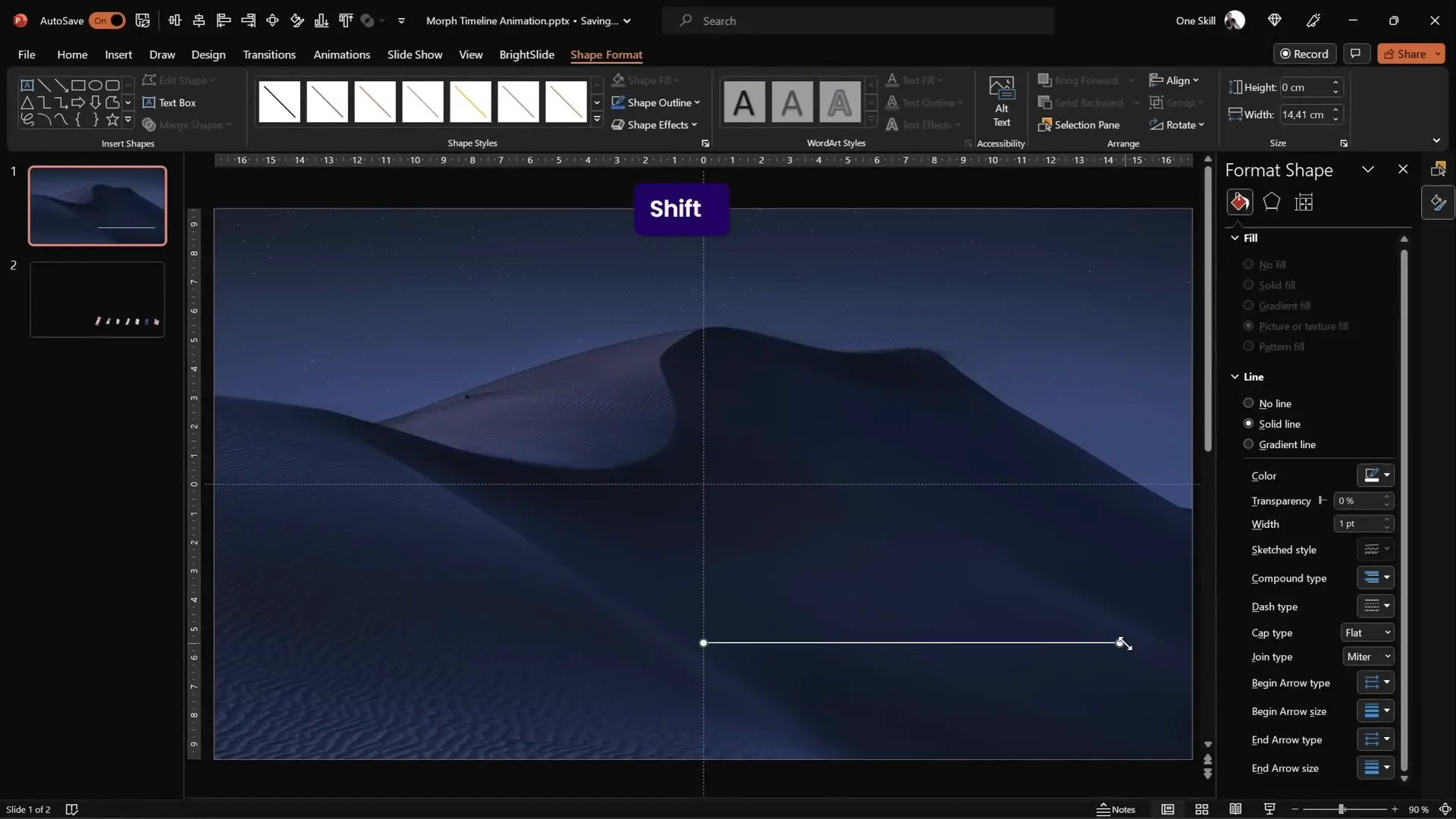Switch to Normal view icon
This screenshot has height=819, width=1456.
[1168, 809]
